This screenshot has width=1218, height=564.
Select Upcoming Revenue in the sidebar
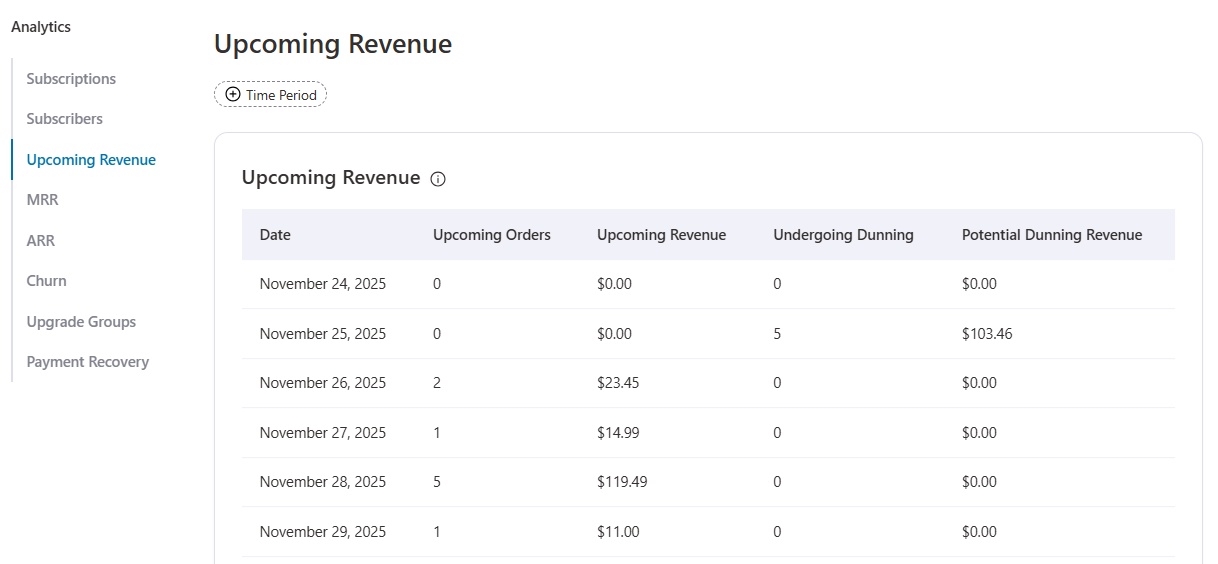[91, 160]
